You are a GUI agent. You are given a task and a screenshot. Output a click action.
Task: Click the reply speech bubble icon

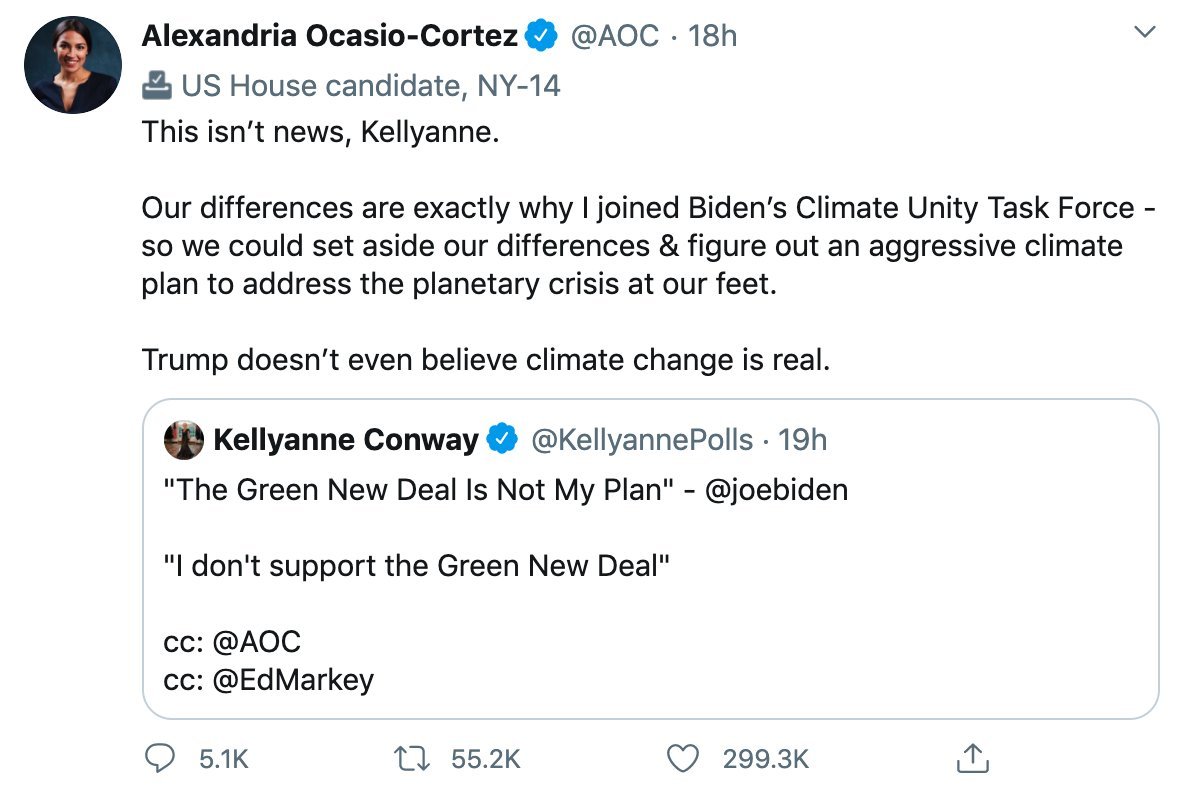coord(159,759)
